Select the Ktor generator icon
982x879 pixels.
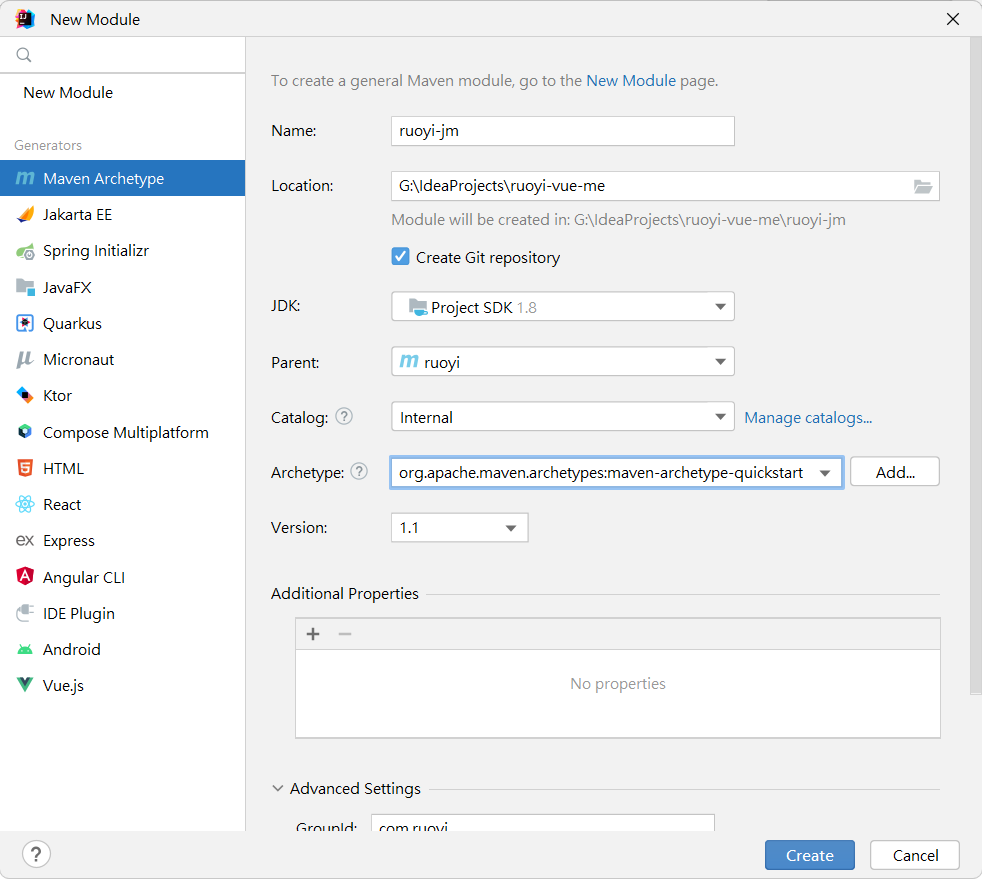pyautogui.click(x=25, y=396)
